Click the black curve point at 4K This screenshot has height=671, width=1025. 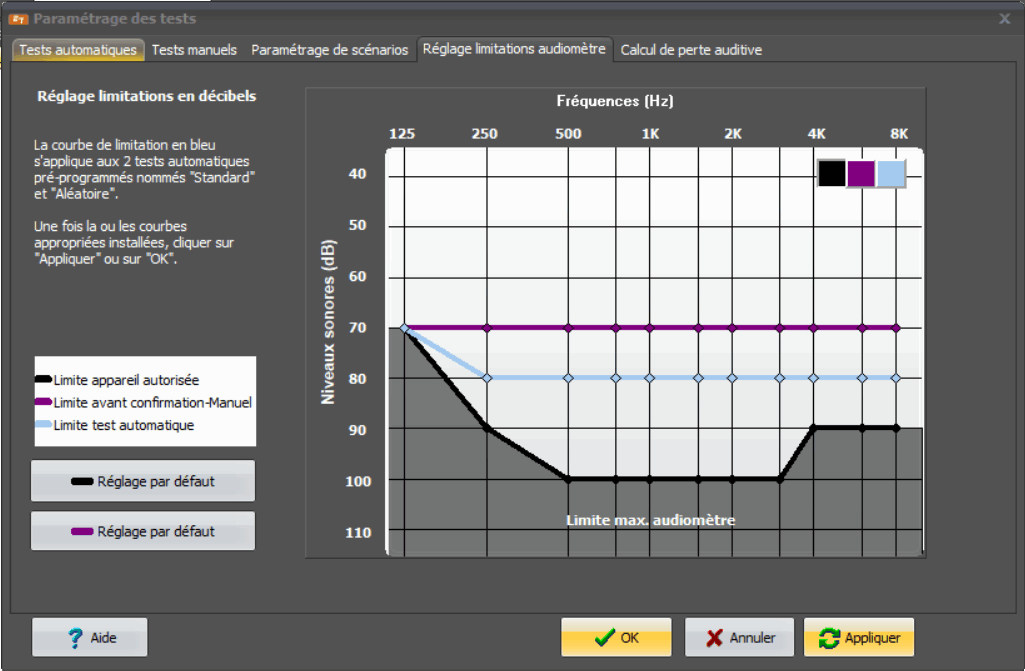(x=815, y=428)
